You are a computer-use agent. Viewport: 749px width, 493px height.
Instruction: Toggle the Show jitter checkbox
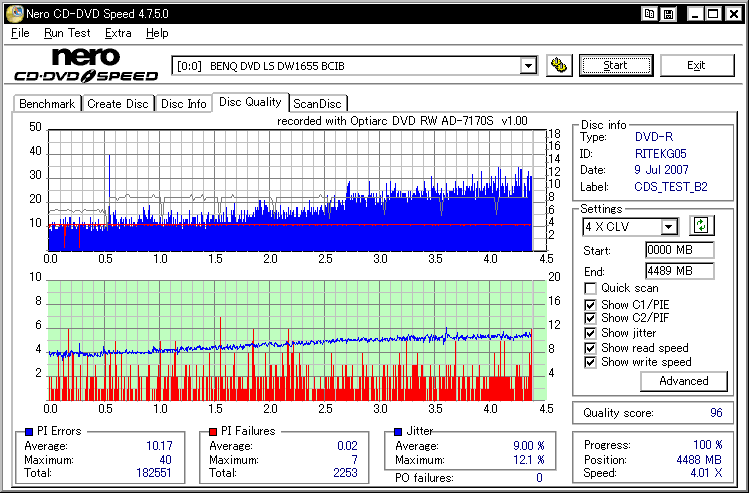click(590, 333)
